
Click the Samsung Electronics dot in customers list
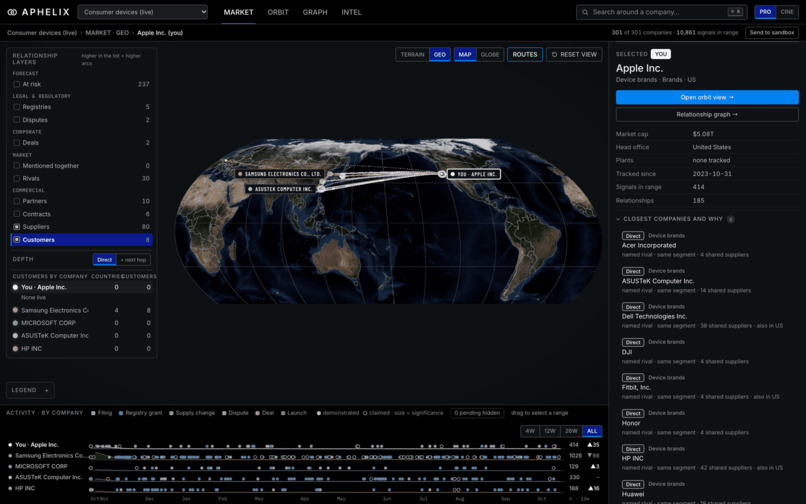click(15, 310)
